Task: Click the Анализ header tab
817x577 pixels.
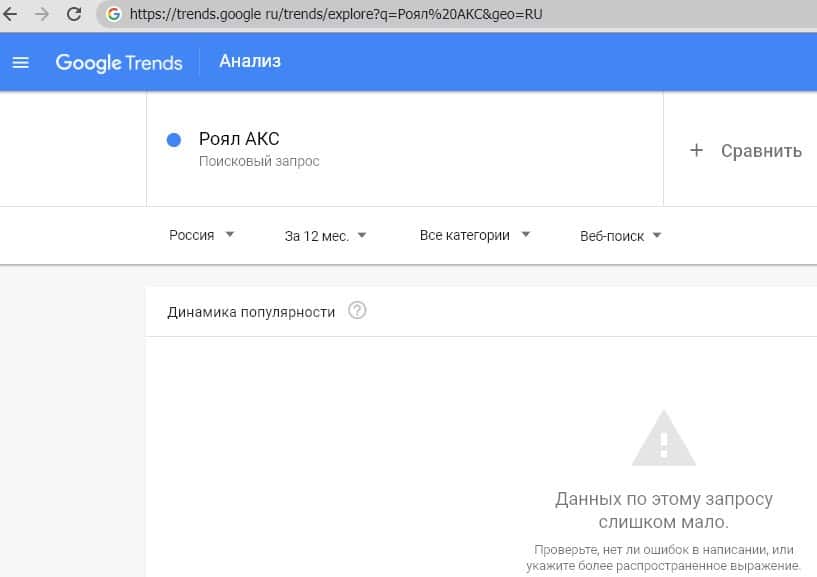Action: 250,62
